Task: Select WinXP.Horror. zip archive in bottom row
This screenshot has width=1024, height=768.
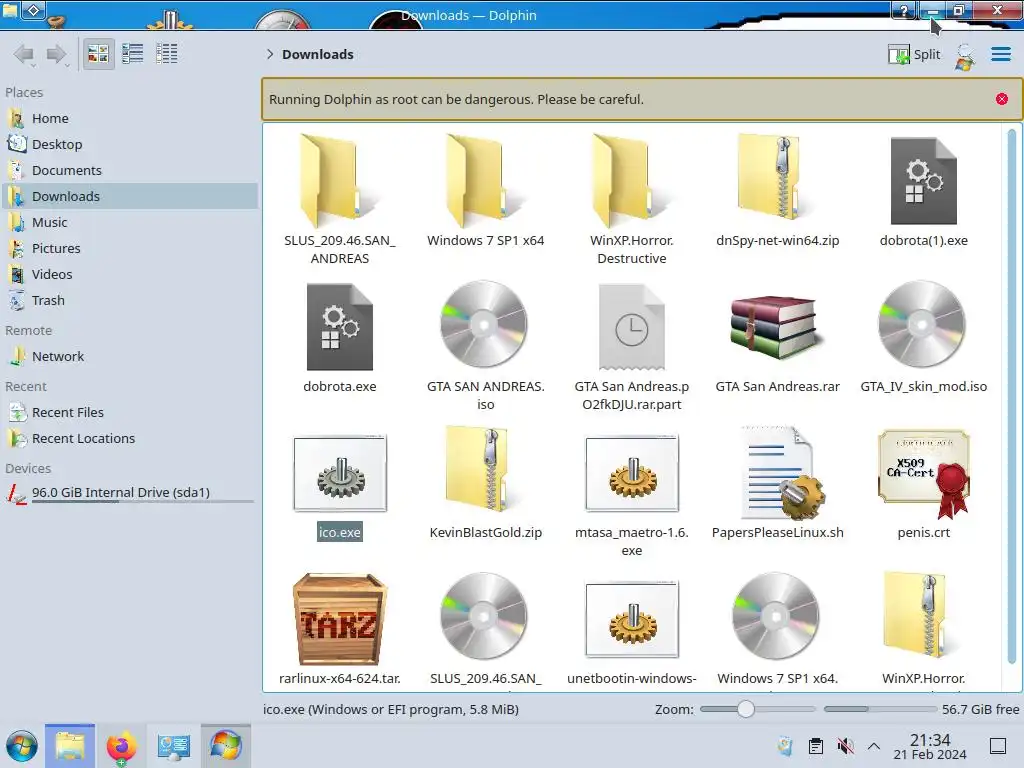Action: (923, 629)
